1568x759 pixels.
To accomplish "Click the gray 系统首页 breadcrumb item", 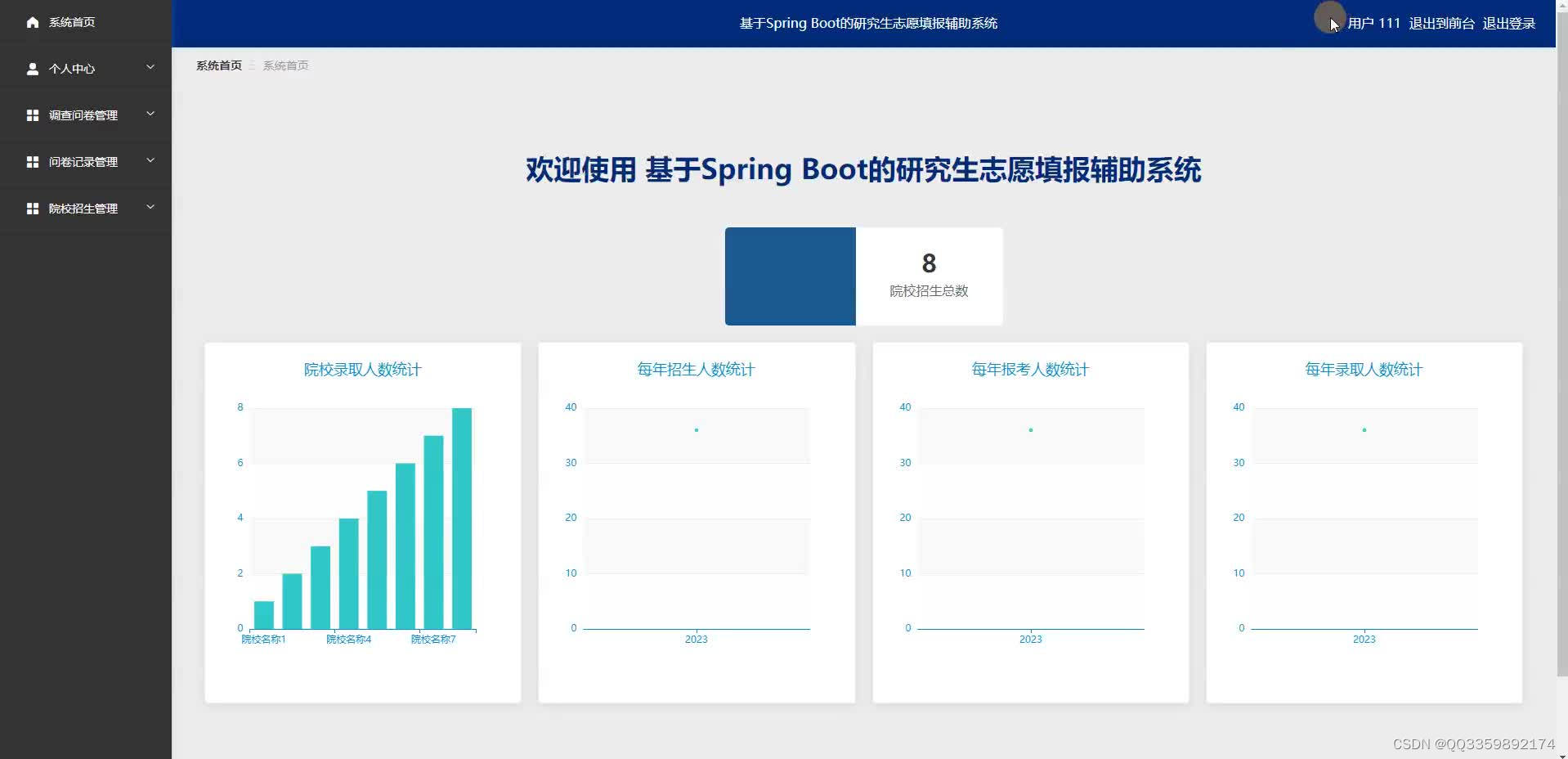I will (x=285, y=65).
